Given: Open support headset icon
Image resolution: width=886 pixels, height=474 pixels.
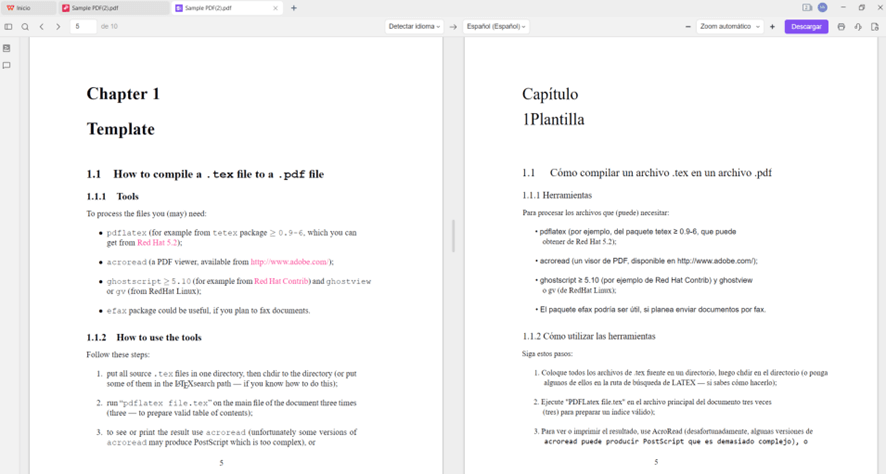Looking at the screenshot, I should point(858,27).
